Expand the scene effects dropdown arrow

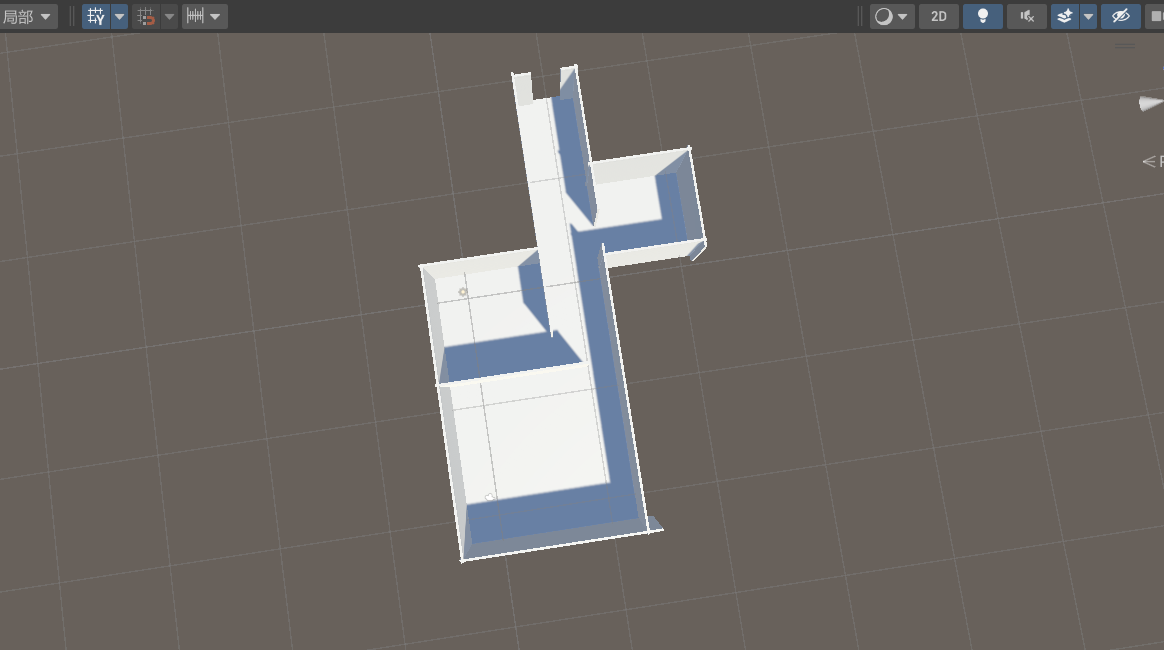click(1088, 16)
